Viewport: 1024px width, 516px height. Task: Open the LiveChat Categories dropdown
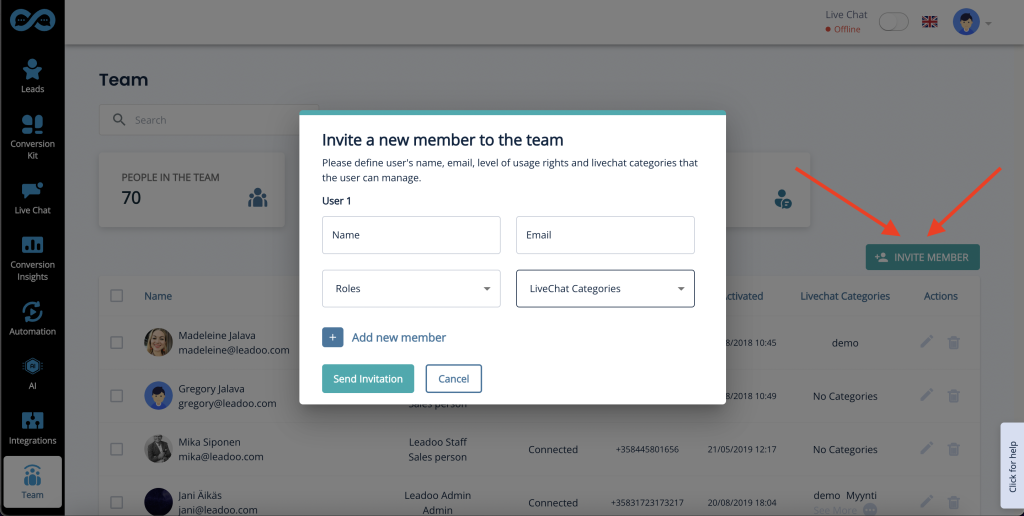(605, 289)
